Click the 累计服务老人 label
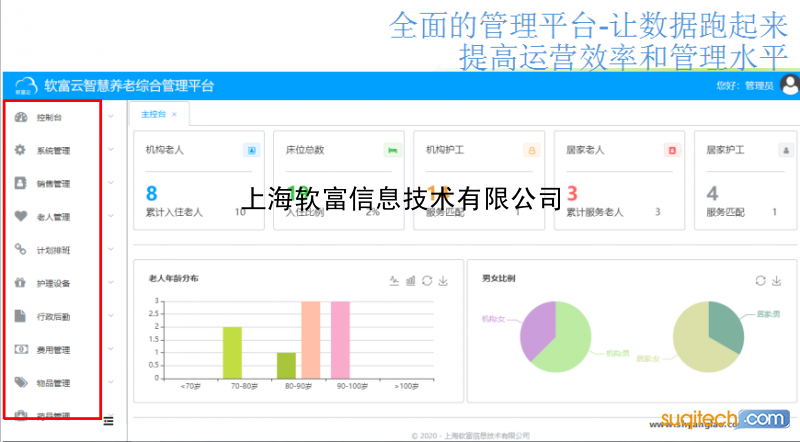 (x=595, y=212)
